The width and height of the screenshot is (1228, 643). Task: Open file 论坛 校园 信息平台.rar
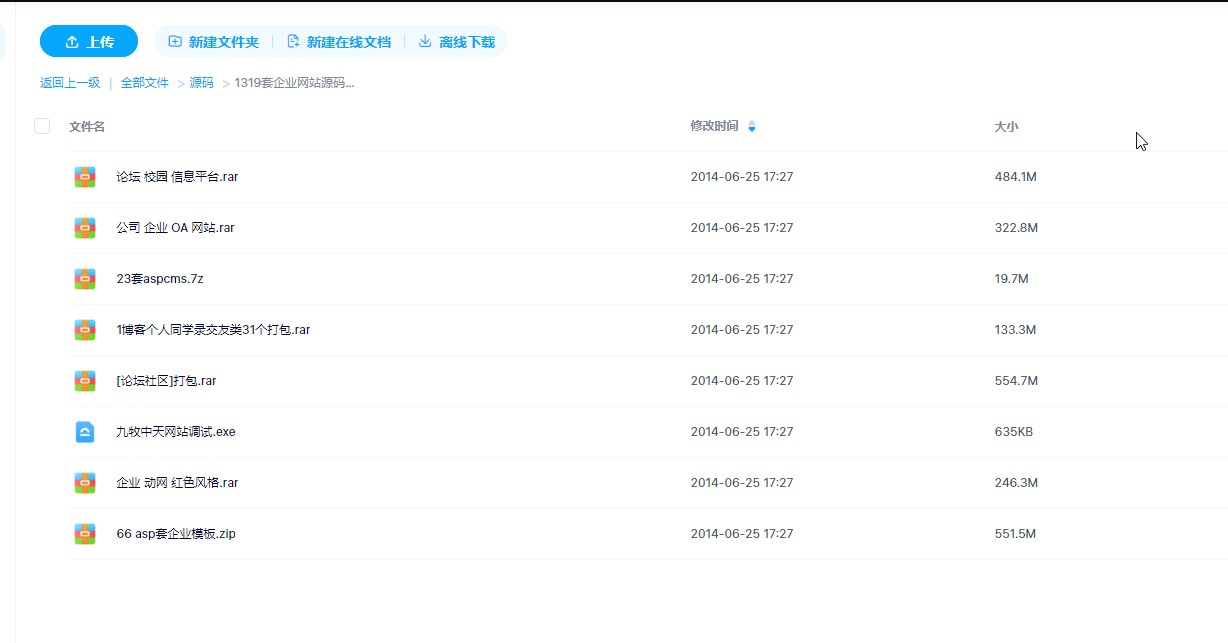tap(177, 177)
